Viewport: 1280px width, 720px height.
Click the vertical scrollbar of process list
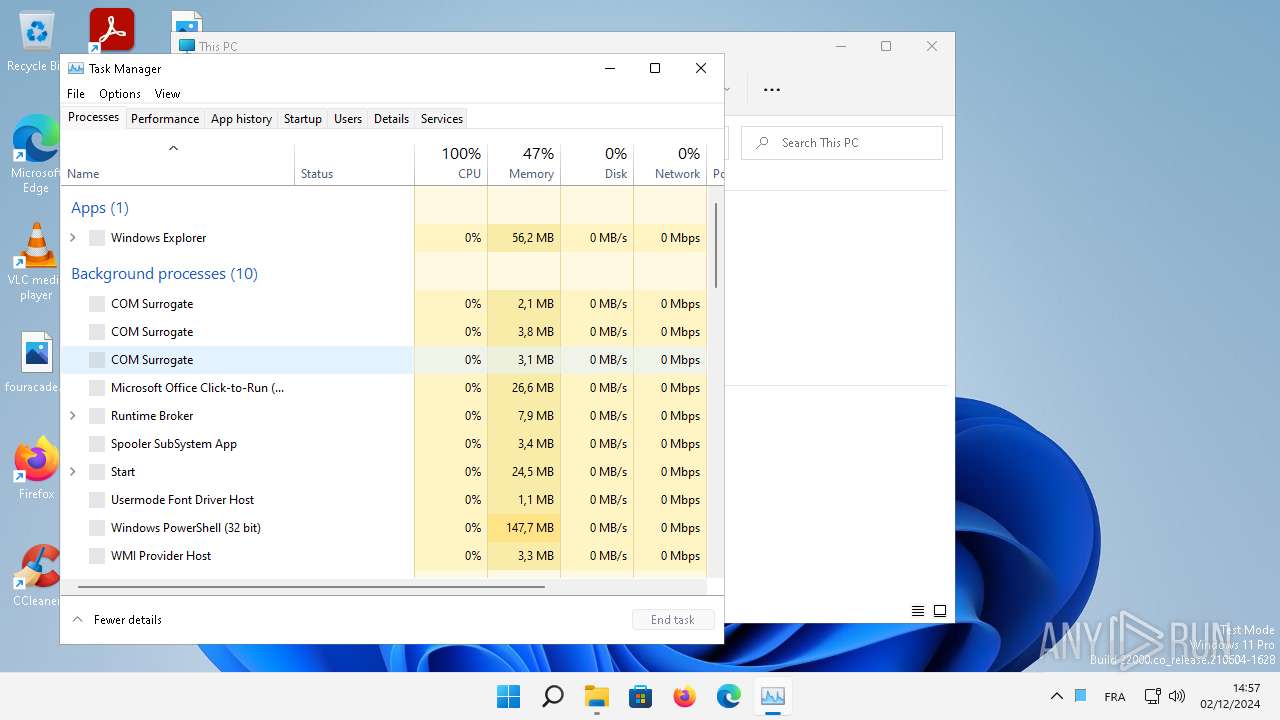click(716, 245)
